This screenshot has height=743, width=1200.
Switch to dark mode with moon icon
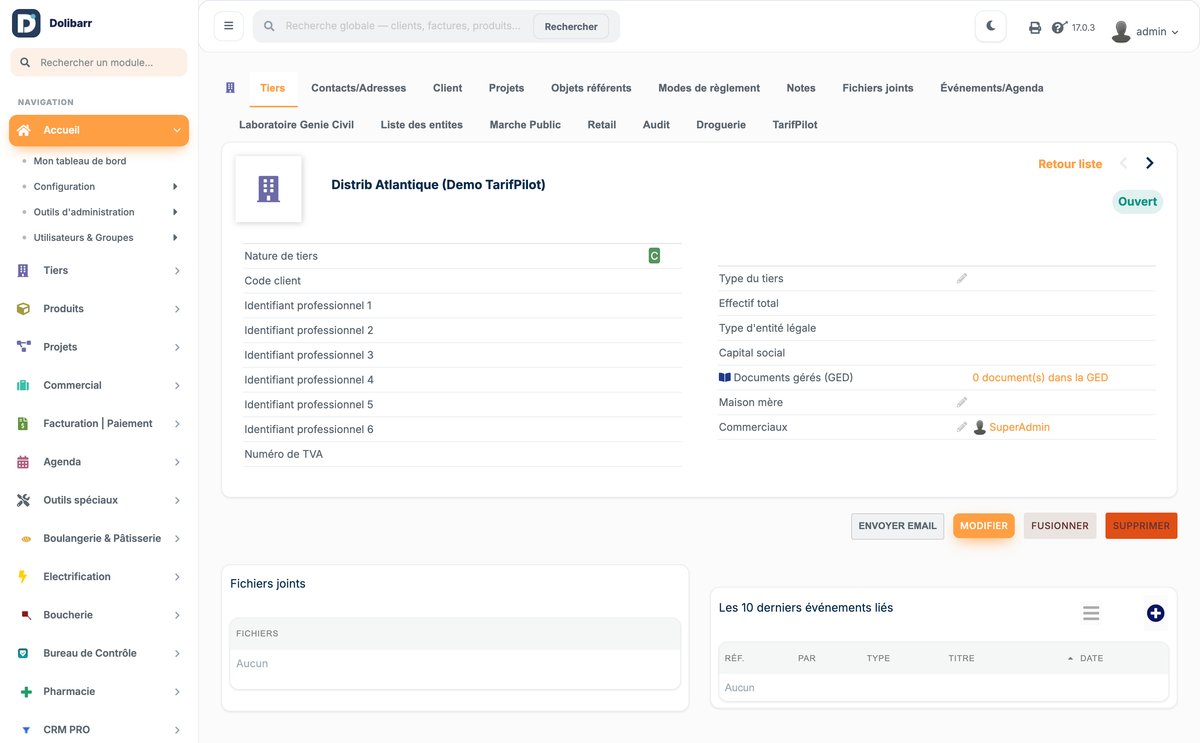pyautogui.click(x=991, y=26)
